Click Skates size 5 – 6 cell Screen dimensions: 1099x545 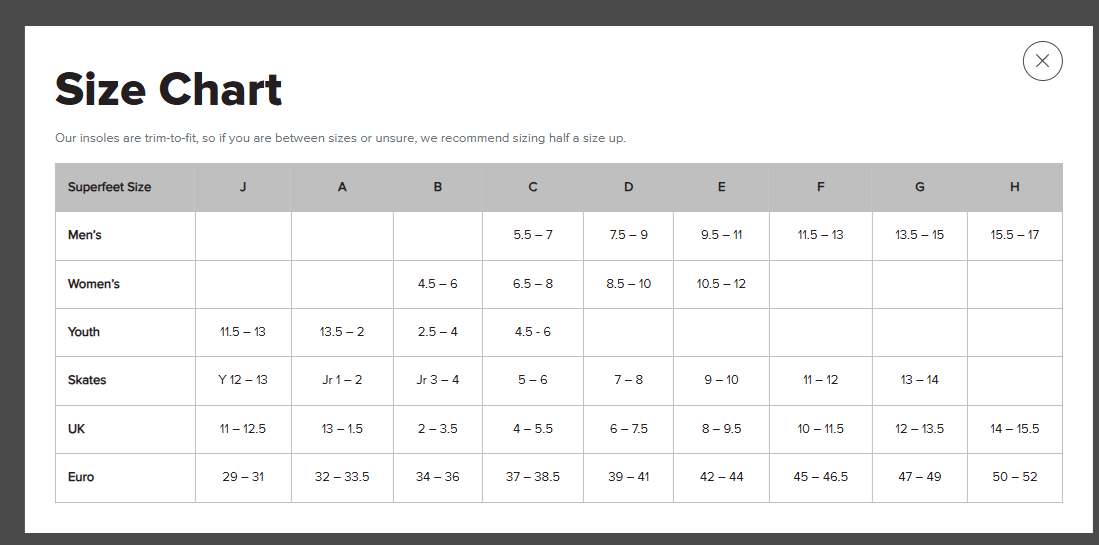(x=533, y=380)
